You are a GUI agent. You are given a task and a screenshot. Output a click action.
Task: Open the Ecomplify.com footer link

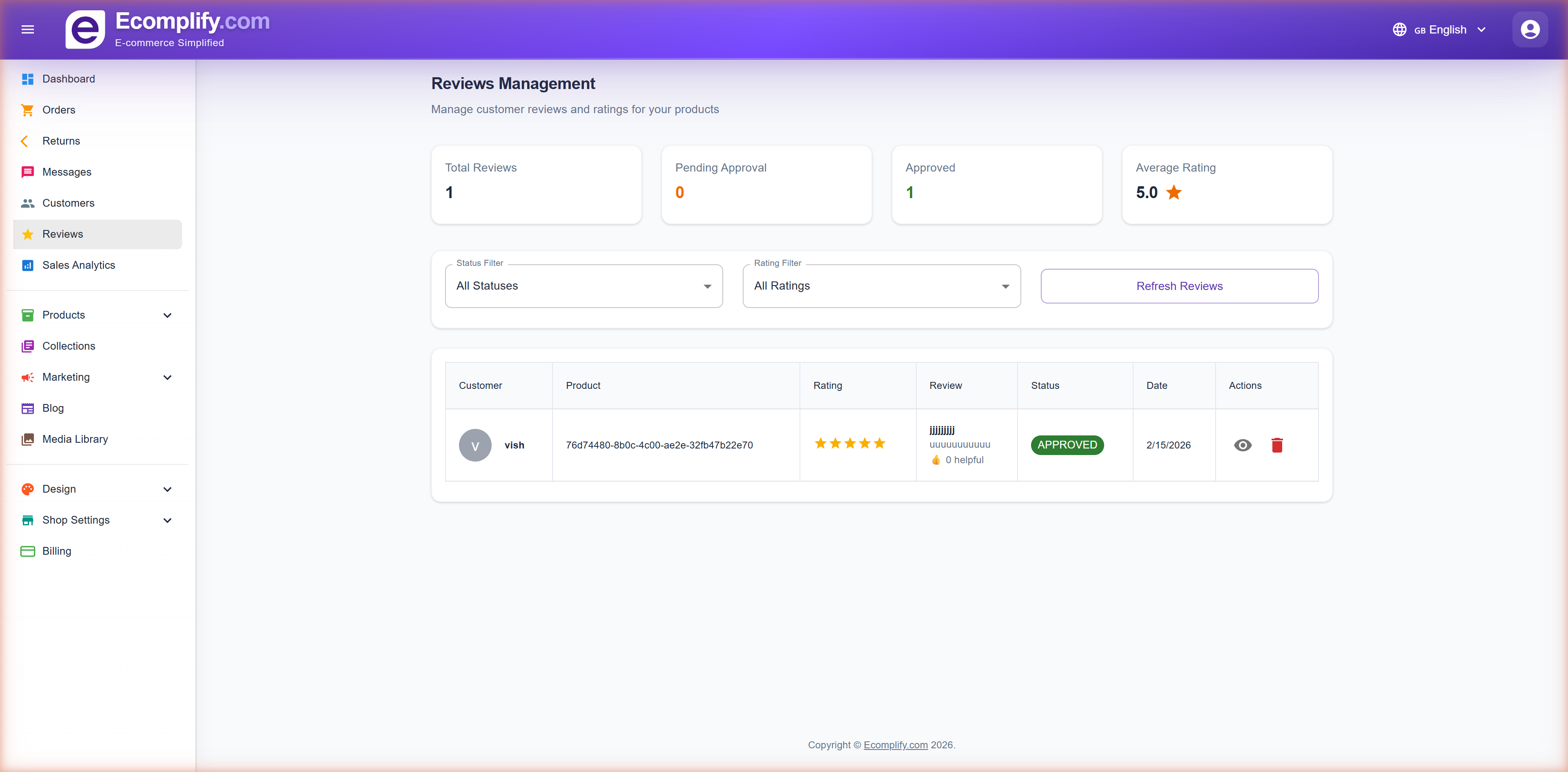point(895,745)
